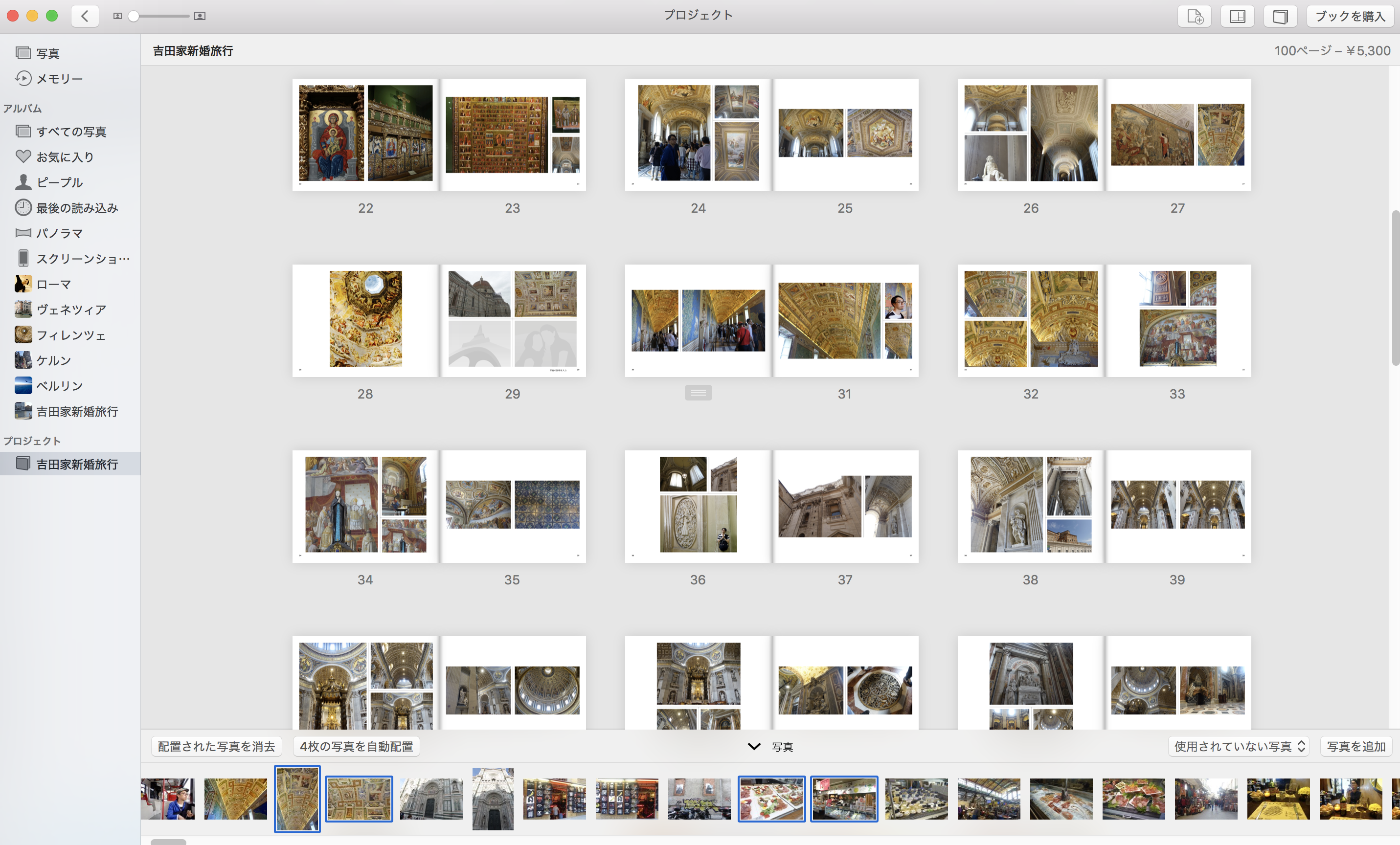Click the horizontal scrollbar under the photo tray
Image resolution: width=1400 pixels, height=845 pixels.
click(x=168, y=842)
